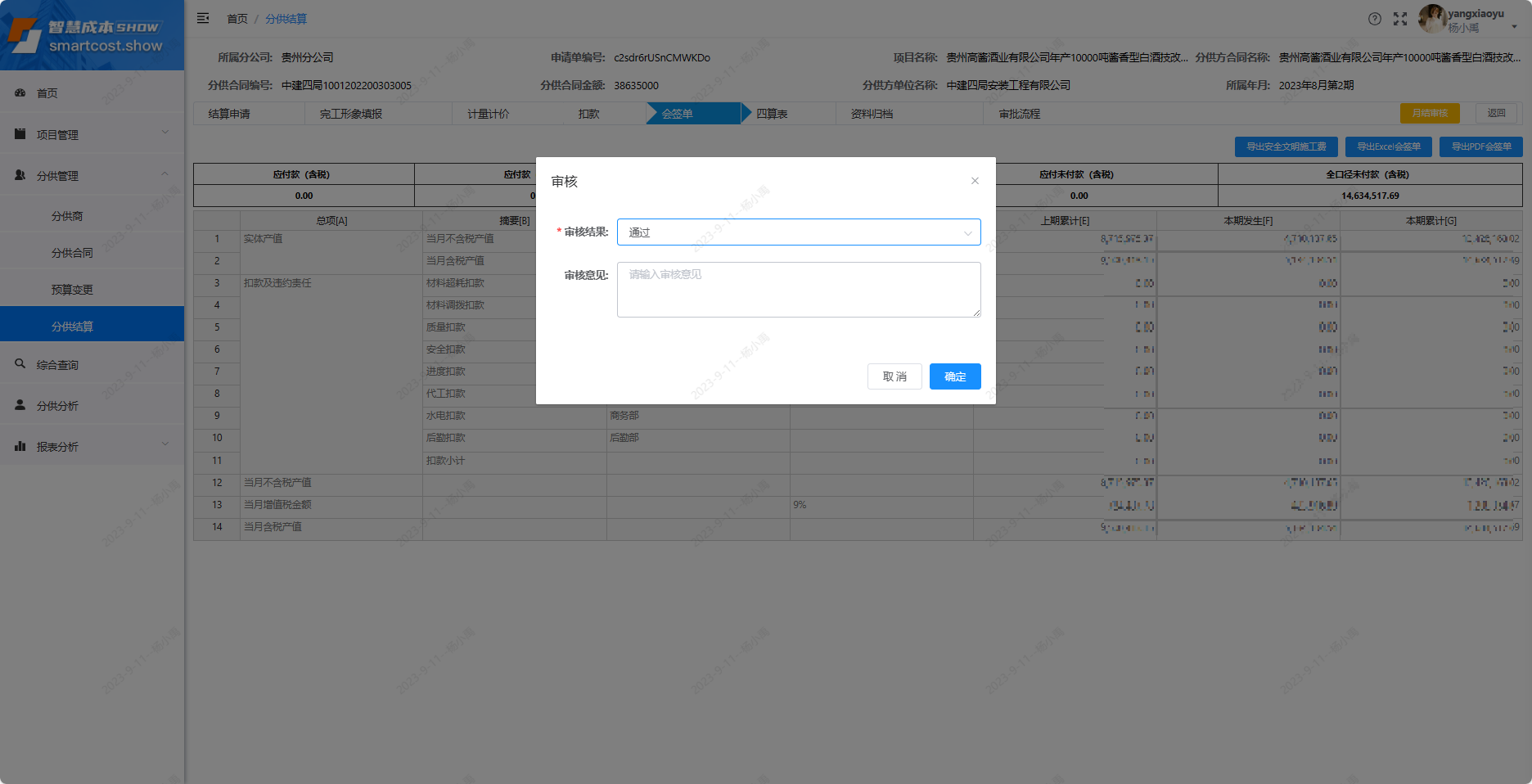Open help via the question mark icon
1532x784 pixels.
point(1375,18)
